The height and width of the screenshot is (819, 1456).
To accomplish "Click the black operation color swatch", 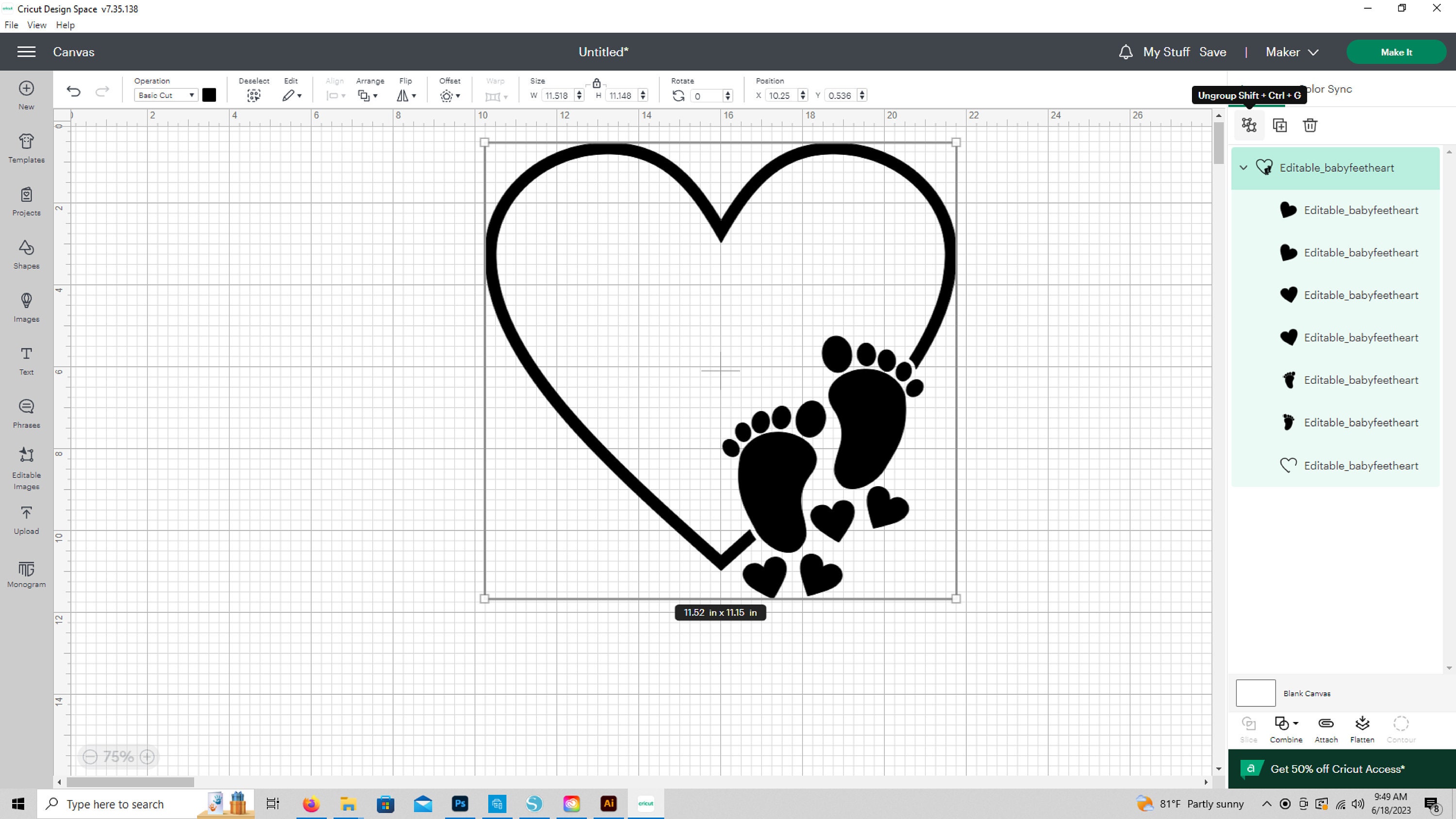I will pos(209,95).
